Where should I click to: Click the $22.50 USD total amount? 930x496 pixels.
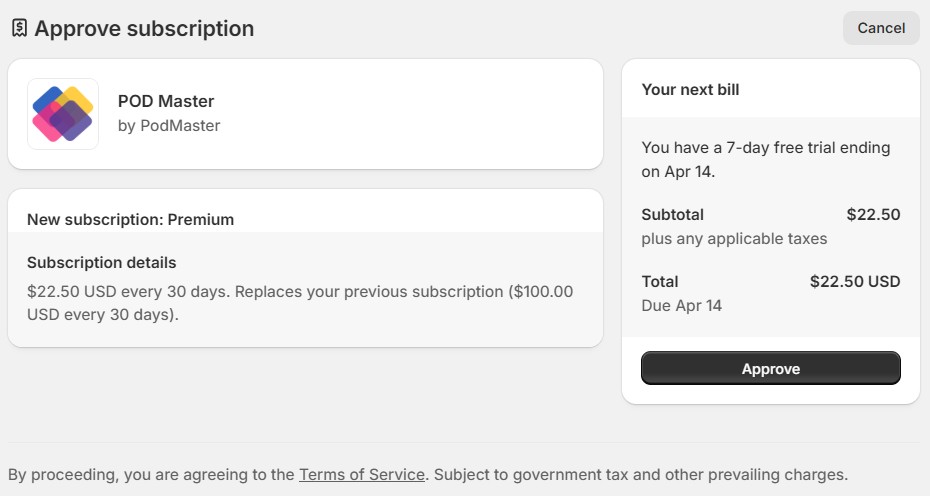click(x=855, y=281)
